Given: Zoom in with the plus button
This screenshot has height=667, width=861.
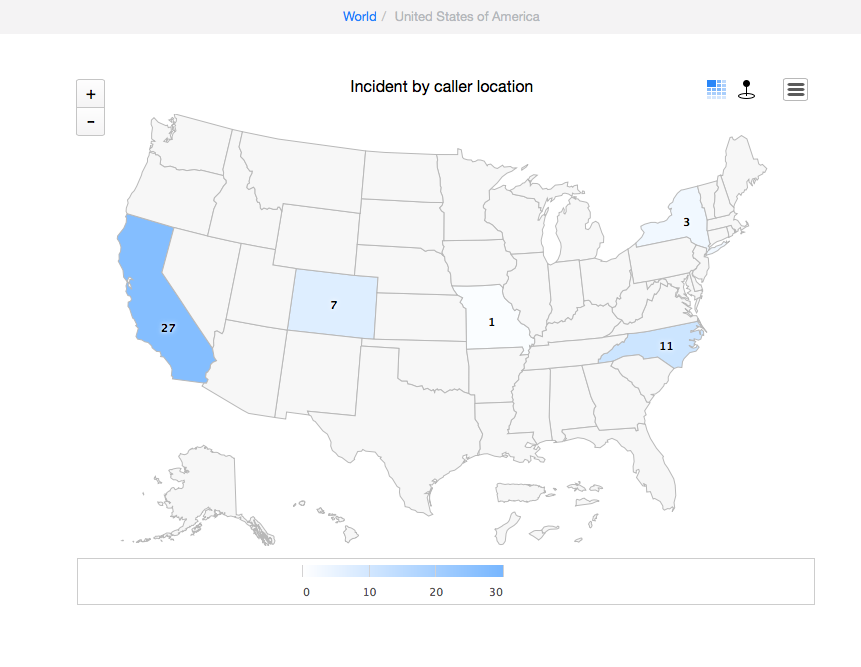Looking at the screenshot, I should (91, 94).
